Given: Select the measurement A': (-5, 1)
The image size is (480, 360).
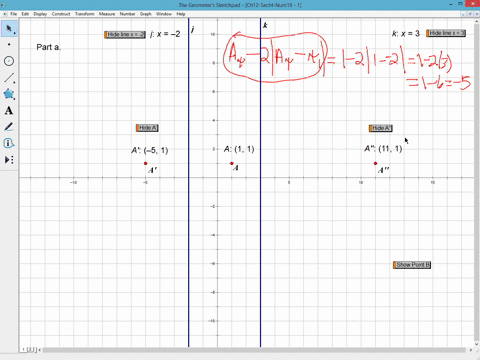Looking at the screenshot, I should coord(150,150).
